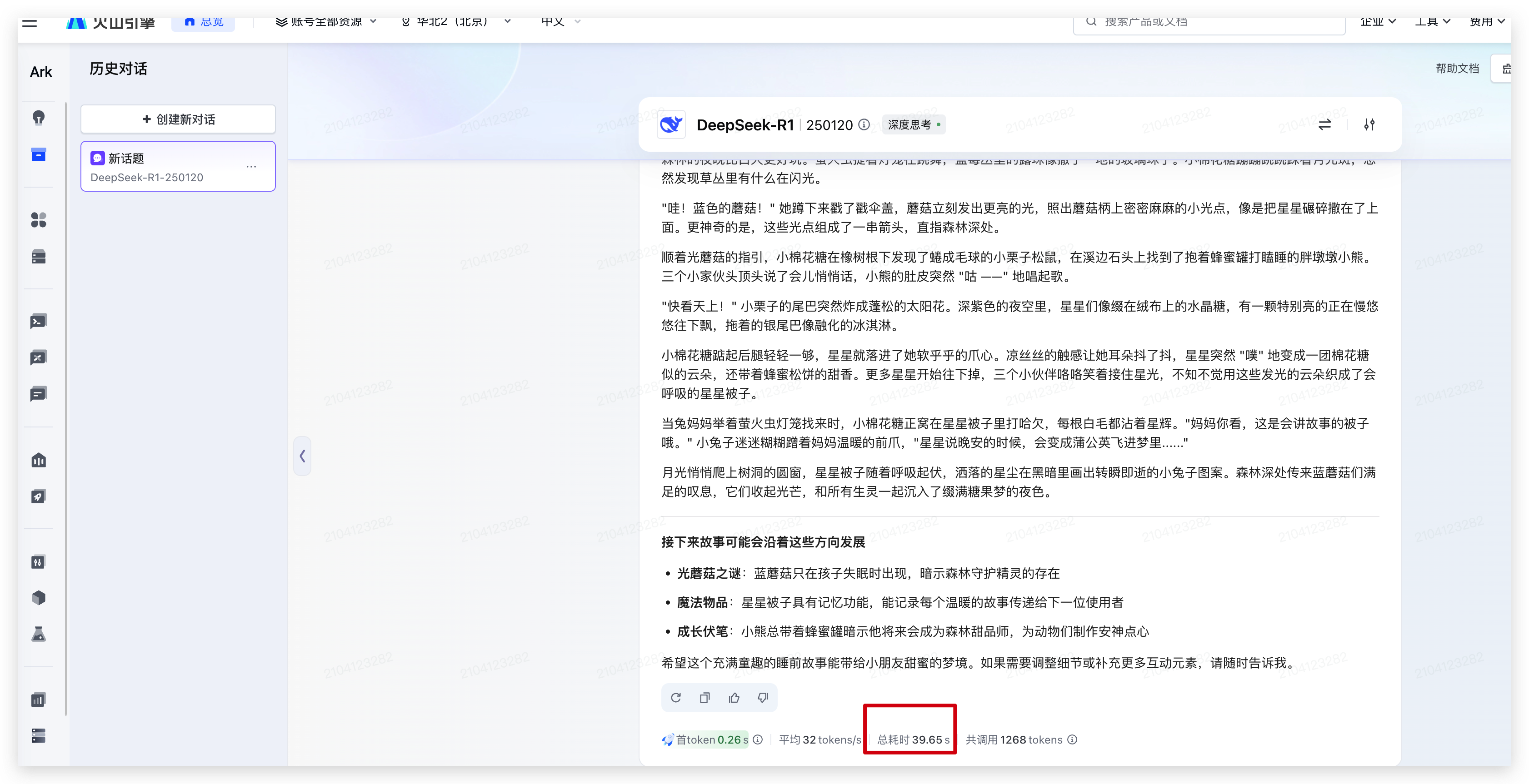Collapse the history panel with chevron

point(302,456)
